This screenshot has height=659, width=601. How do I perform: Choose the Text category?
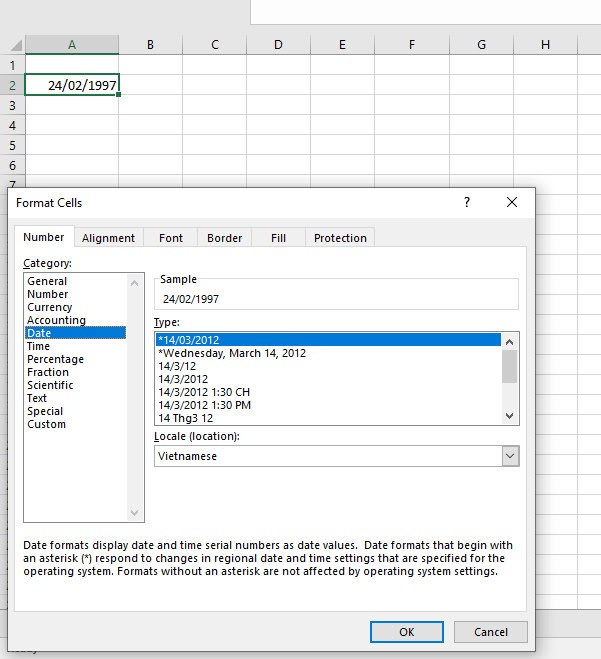[76, 398]
